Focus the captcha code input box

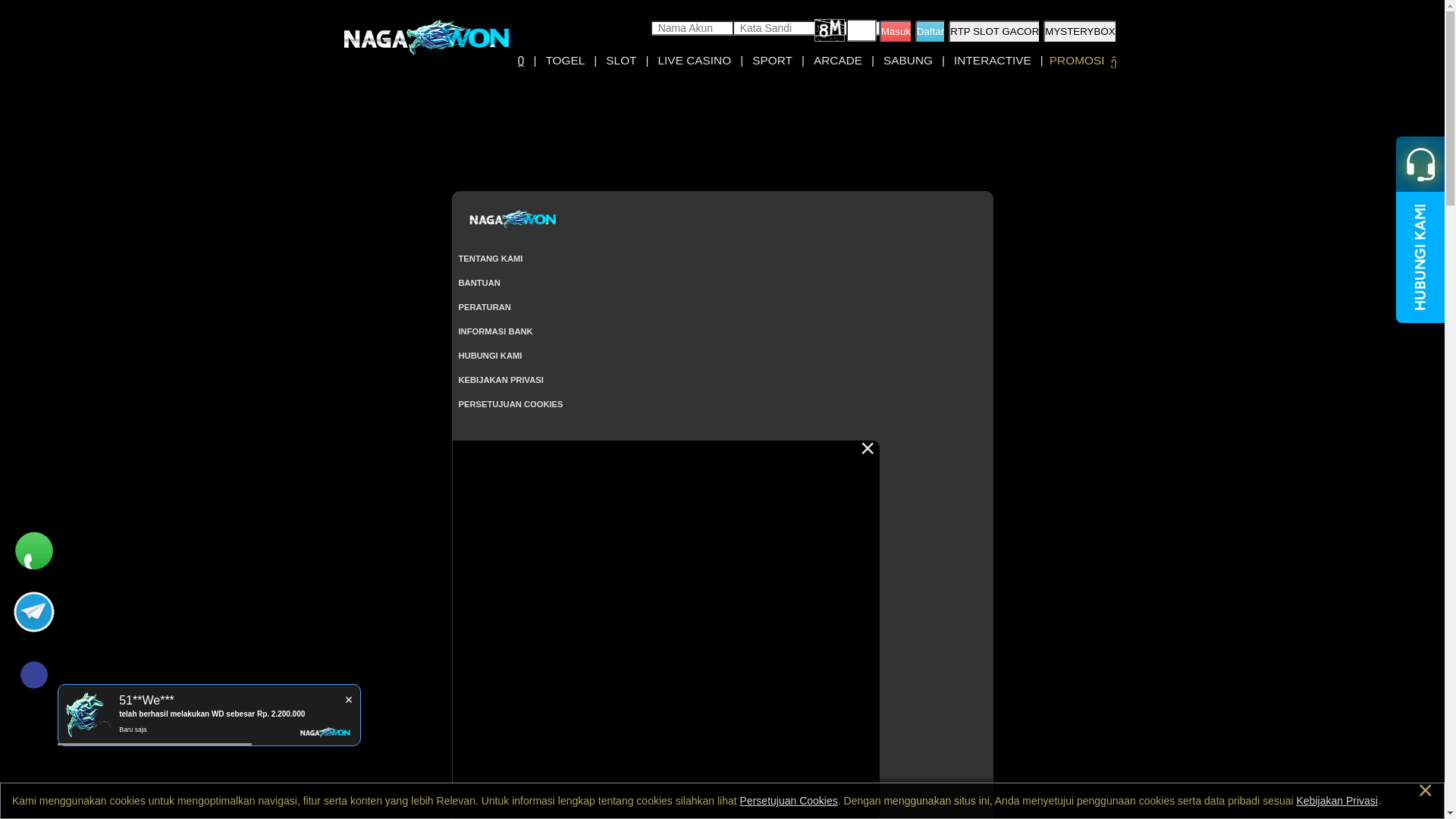(x=861, y=30)
